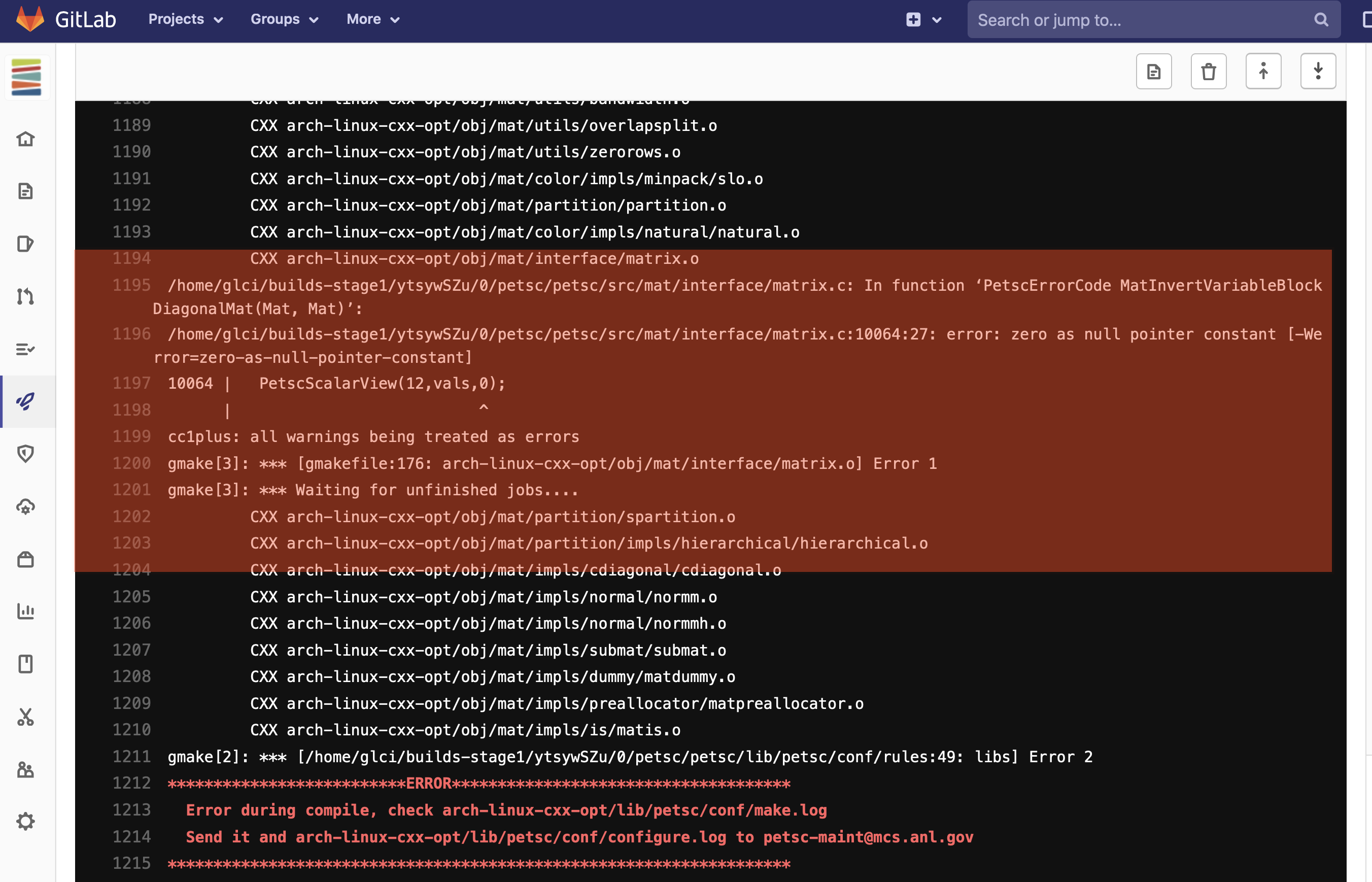Screen dimensions: 1372x882
Task: Click line number 1211
Action: (132, 757)
